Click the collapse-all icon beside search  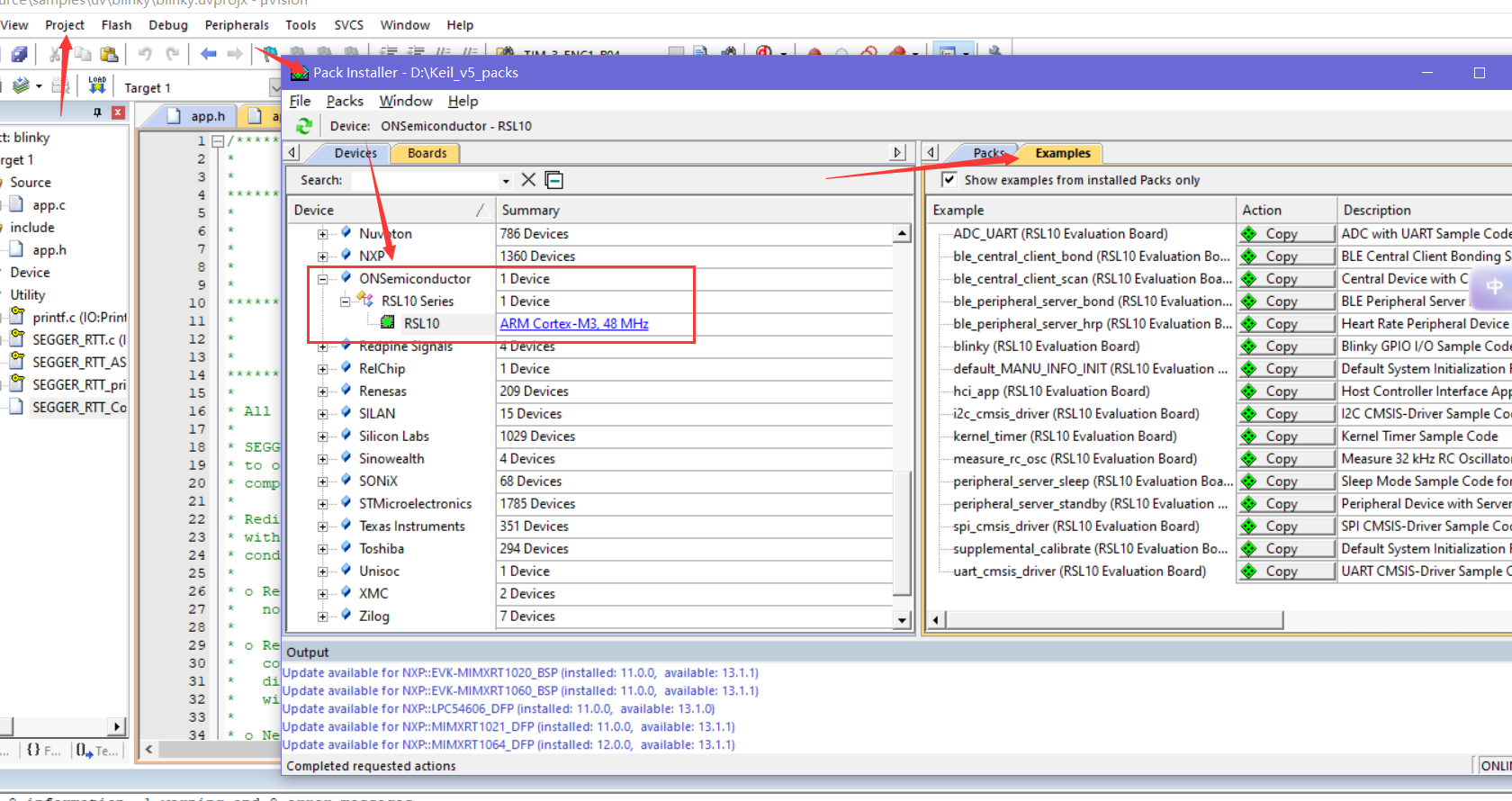click(x=554, y=180)
